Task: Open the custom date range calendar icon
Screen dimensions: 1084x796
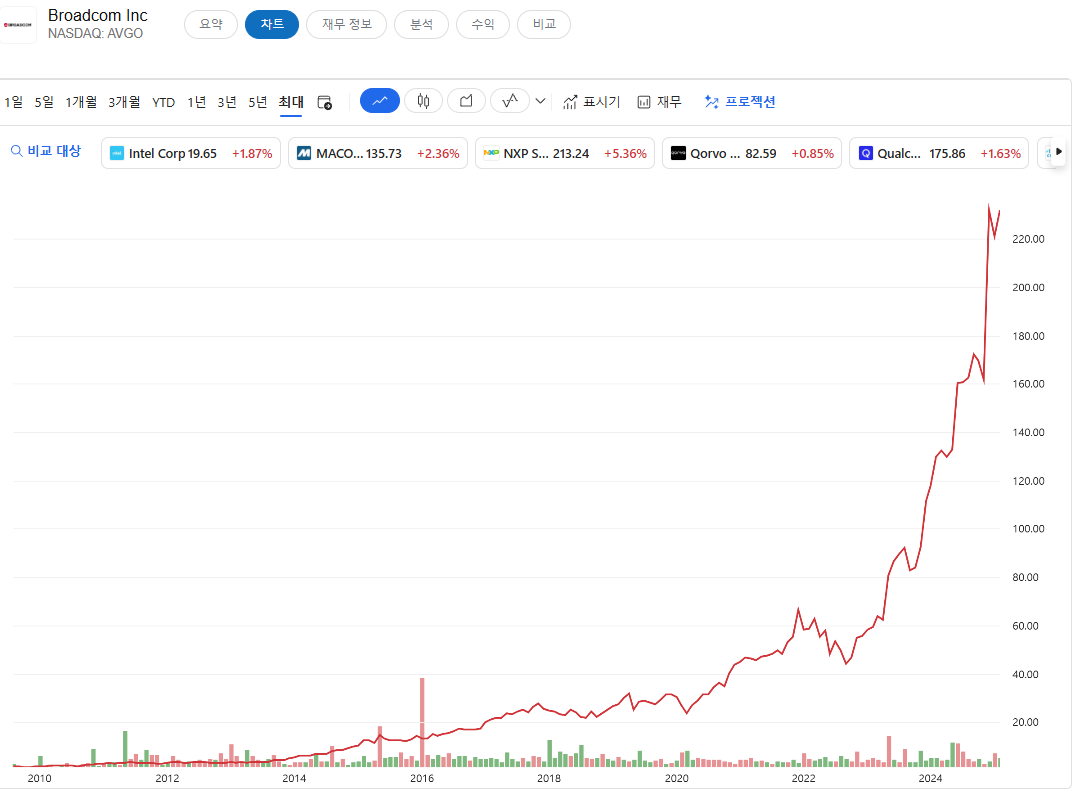Action: (x=324, y=102)
